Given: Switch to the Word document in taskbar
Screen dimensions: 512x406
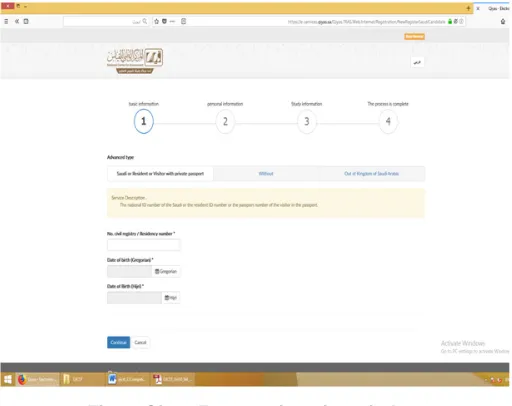Looking at the screenshot, I should [127, 379].
